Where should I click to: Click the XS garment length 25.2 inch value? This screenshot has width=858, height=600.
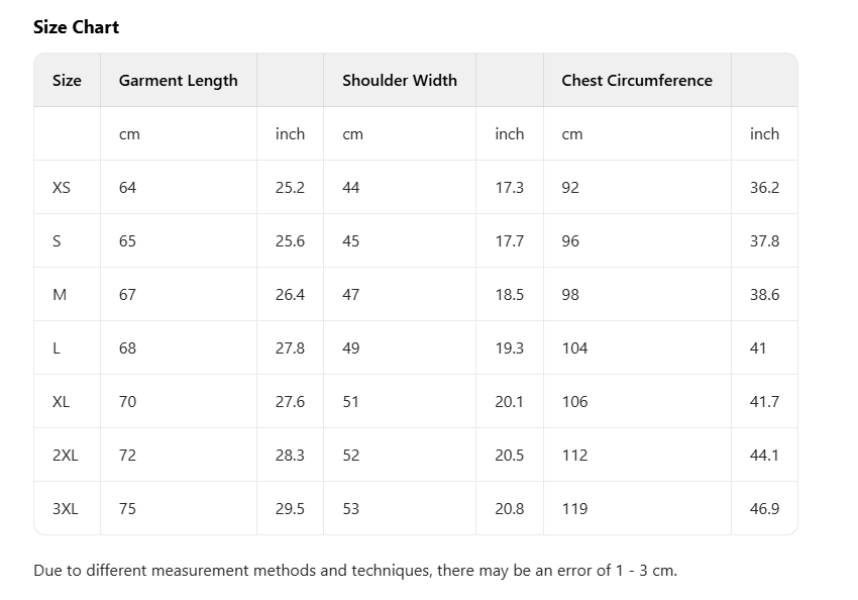pyautogui.click(x=290, y=187)
